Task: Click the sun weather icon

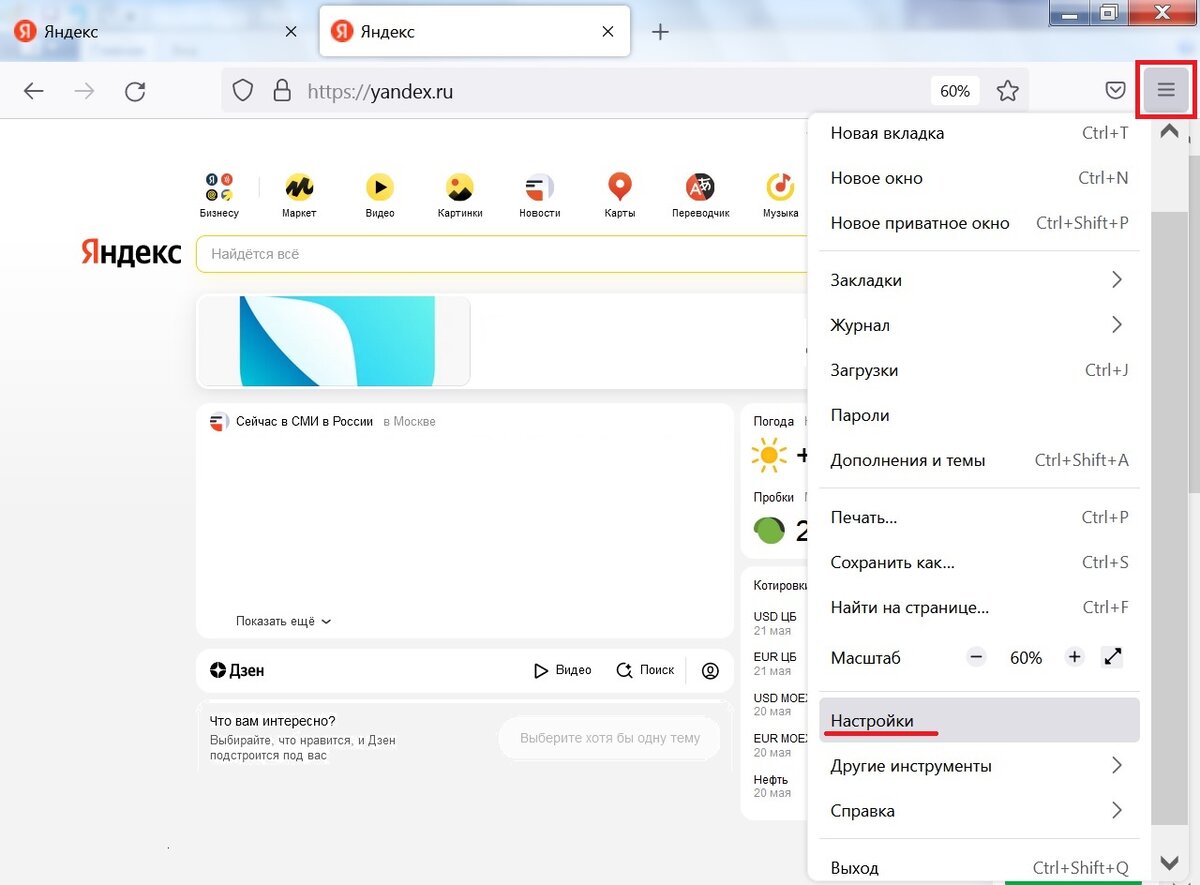Action: pyautogui.click(x=768, y=456)
